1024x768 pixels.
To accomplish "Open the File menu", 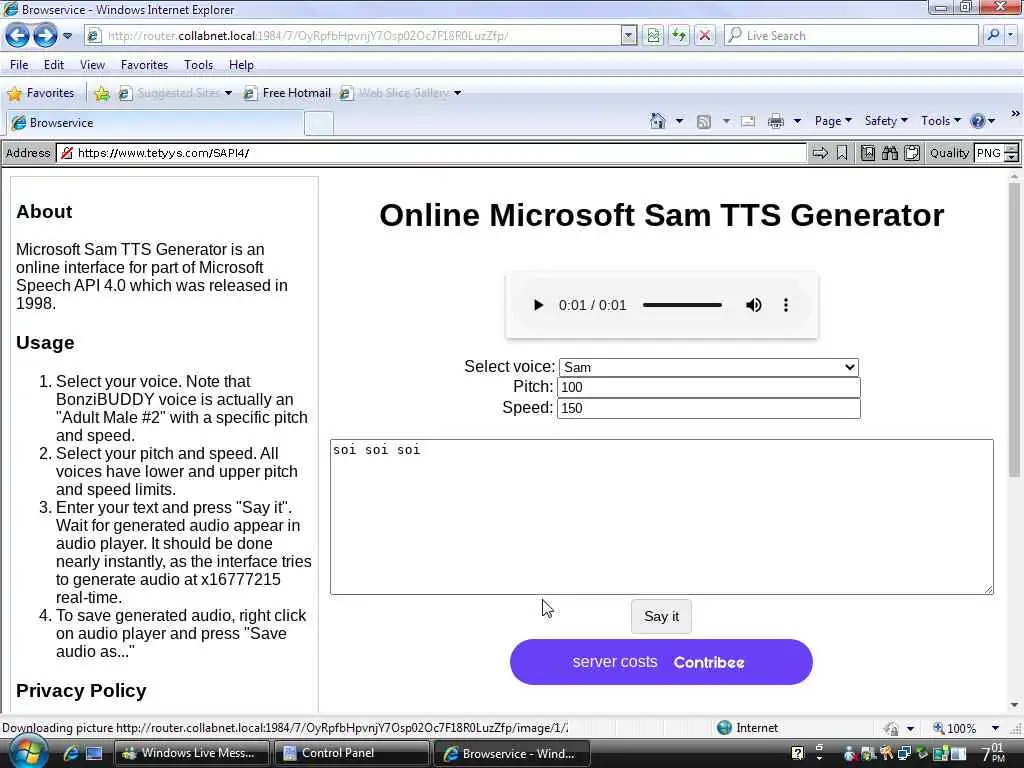I will (x=19, y=65).
